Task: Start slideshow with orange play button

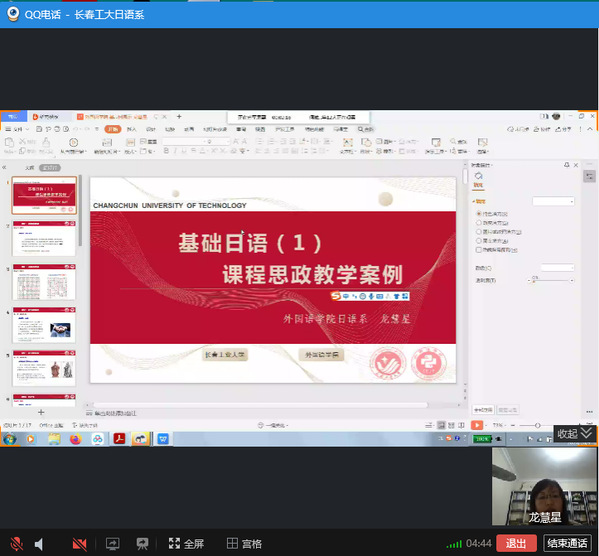Action: (x=477, y=425)
